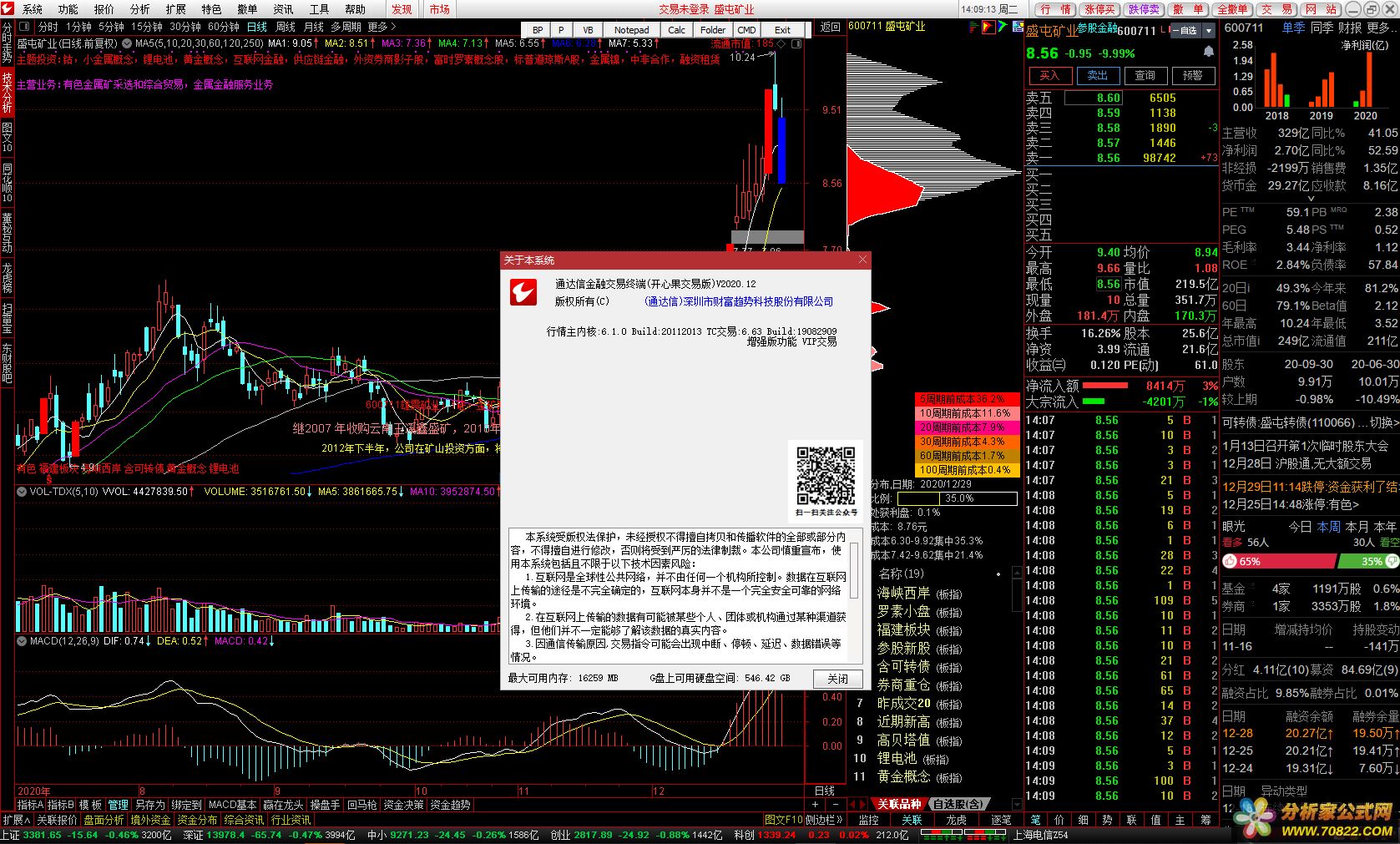This screenshot has width=1400, height=844.
Task: Click the 筹 tab in right bottom bar
Action: (x=1205, y=820)
